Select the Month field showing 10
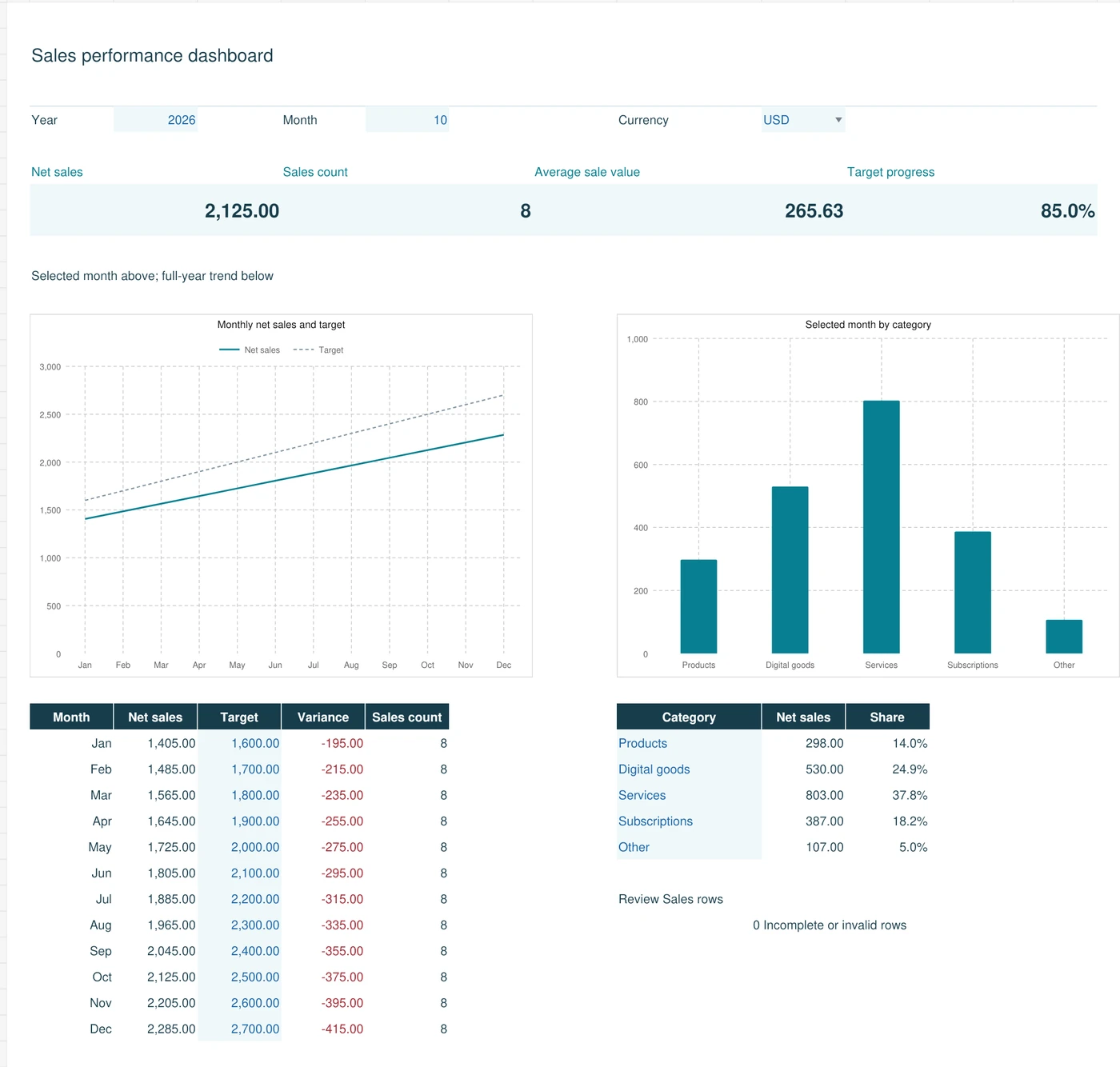1120x1067 pixels. tap(407, 120)
